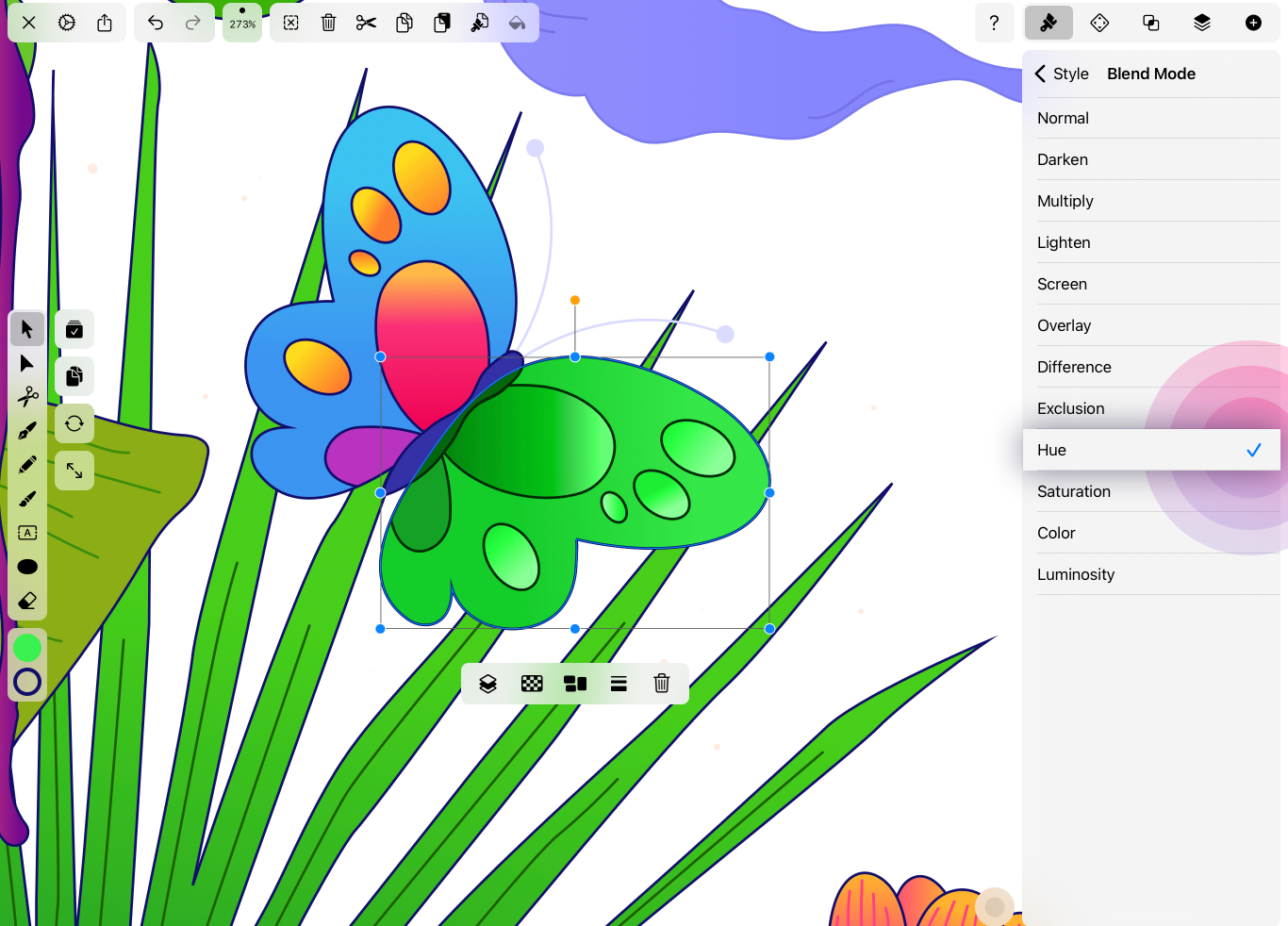Toggle the rotate mode button

pos(74,423)
